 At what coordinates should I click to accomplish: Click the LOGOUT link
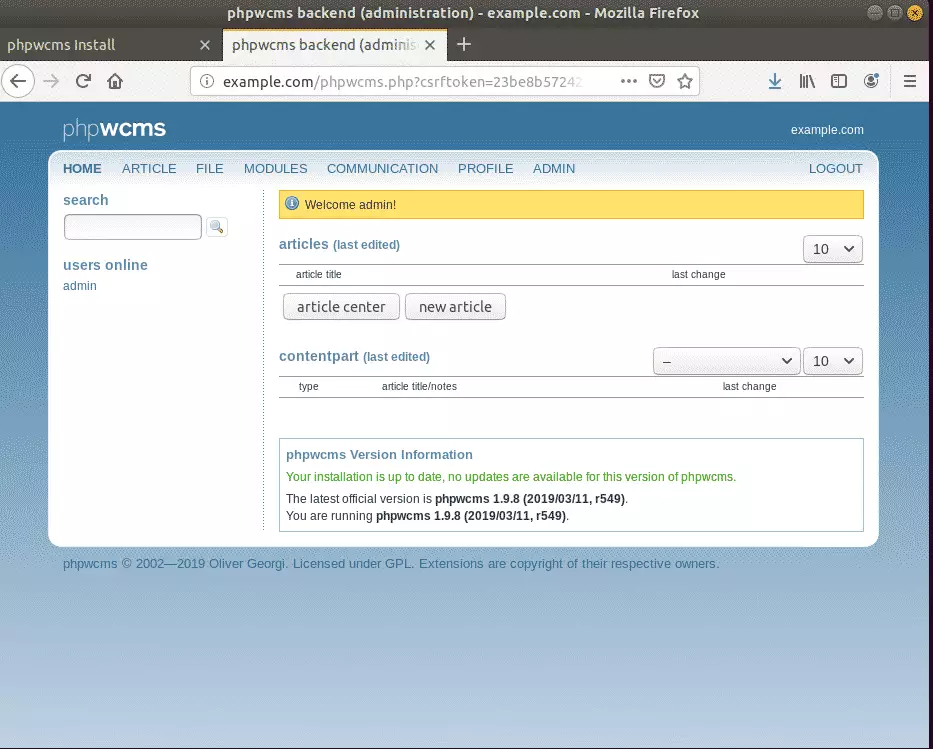pos(835,168)
